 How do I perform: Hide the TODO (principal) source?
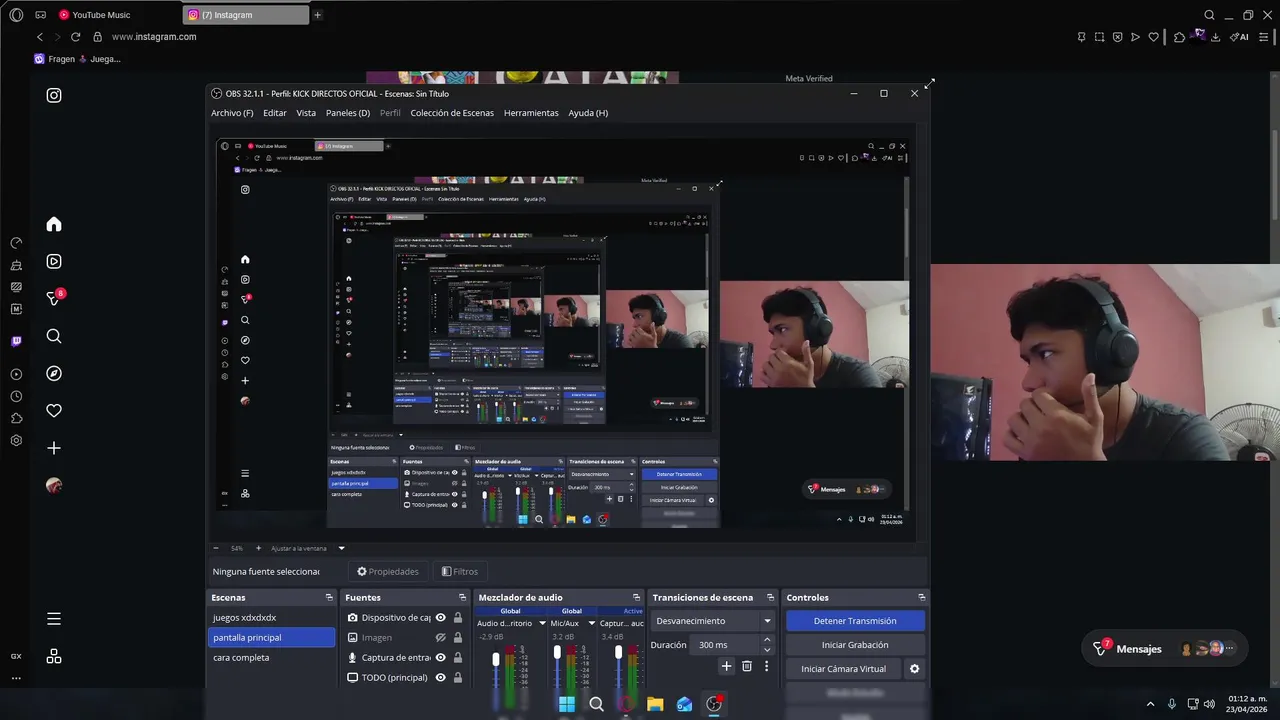pos(440,678)
